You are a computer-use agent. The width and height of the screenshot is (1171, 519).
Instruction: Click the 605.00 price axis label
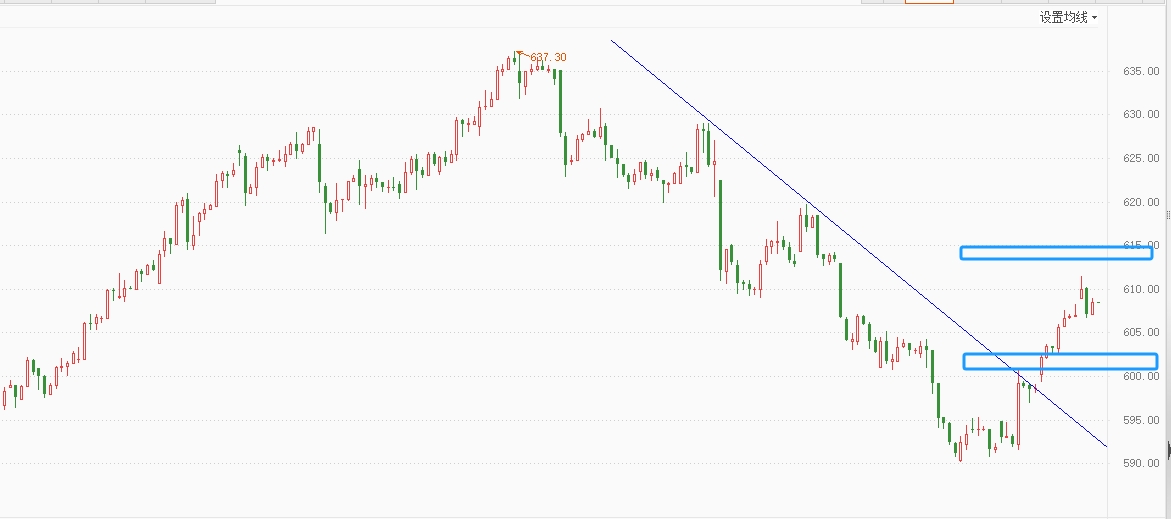[x=1140, y=333]
